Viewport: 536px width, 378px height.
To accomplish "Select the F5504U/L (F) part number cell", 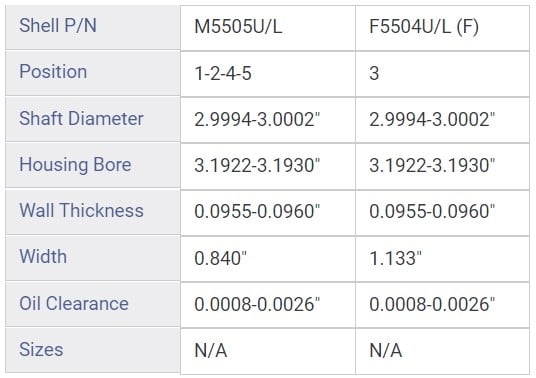I will 442,28.
